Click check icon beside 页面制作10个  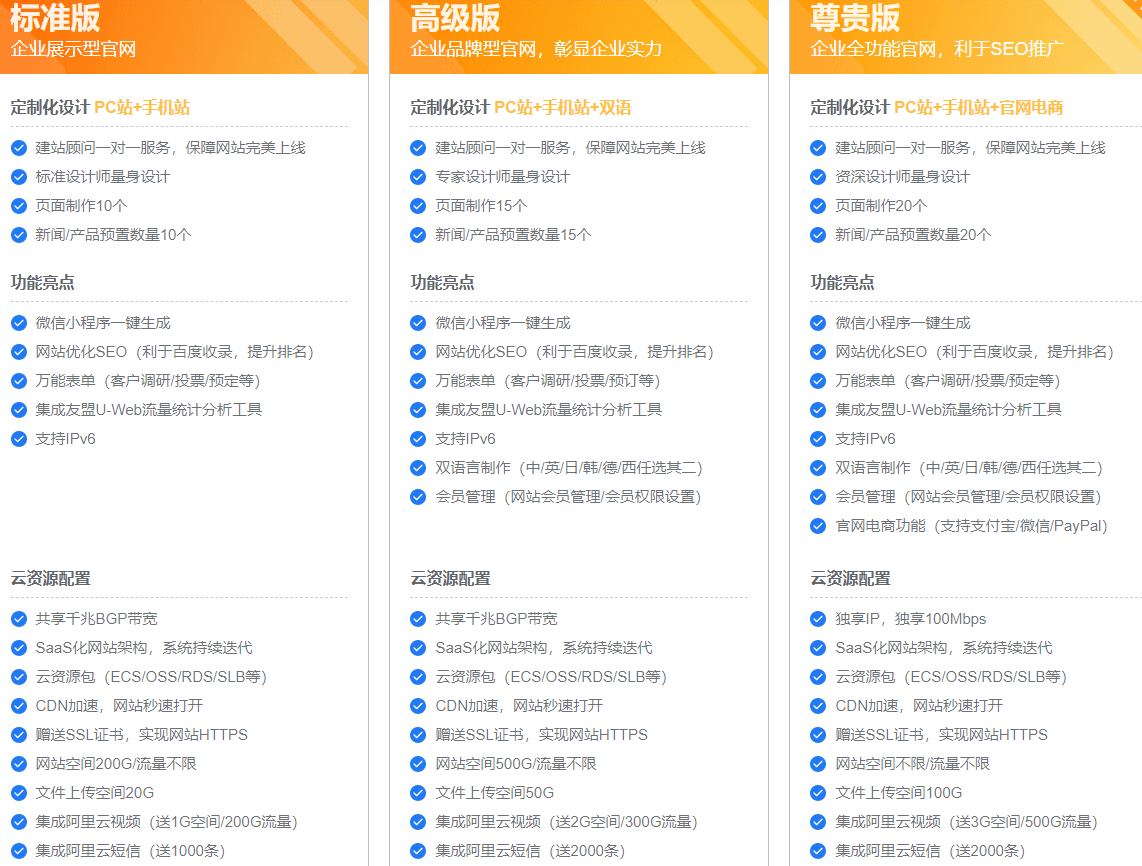pyautogui.click(x=19, y=206)
